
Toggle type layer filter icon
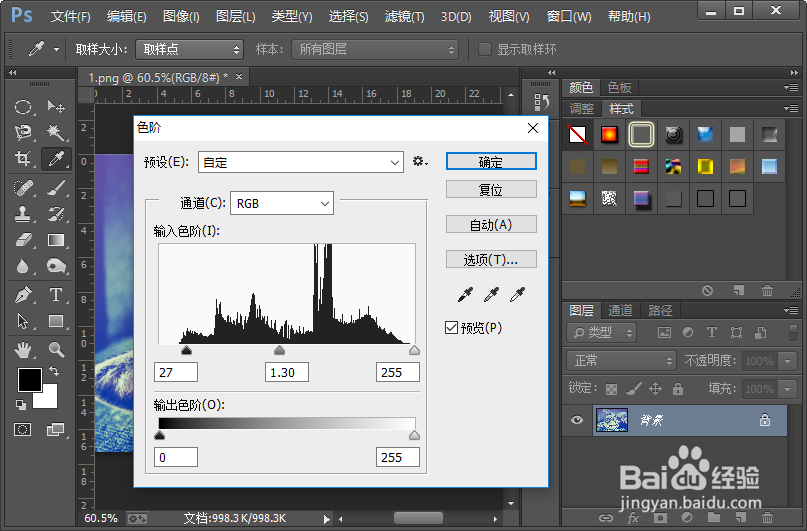[x=711, y=332]
